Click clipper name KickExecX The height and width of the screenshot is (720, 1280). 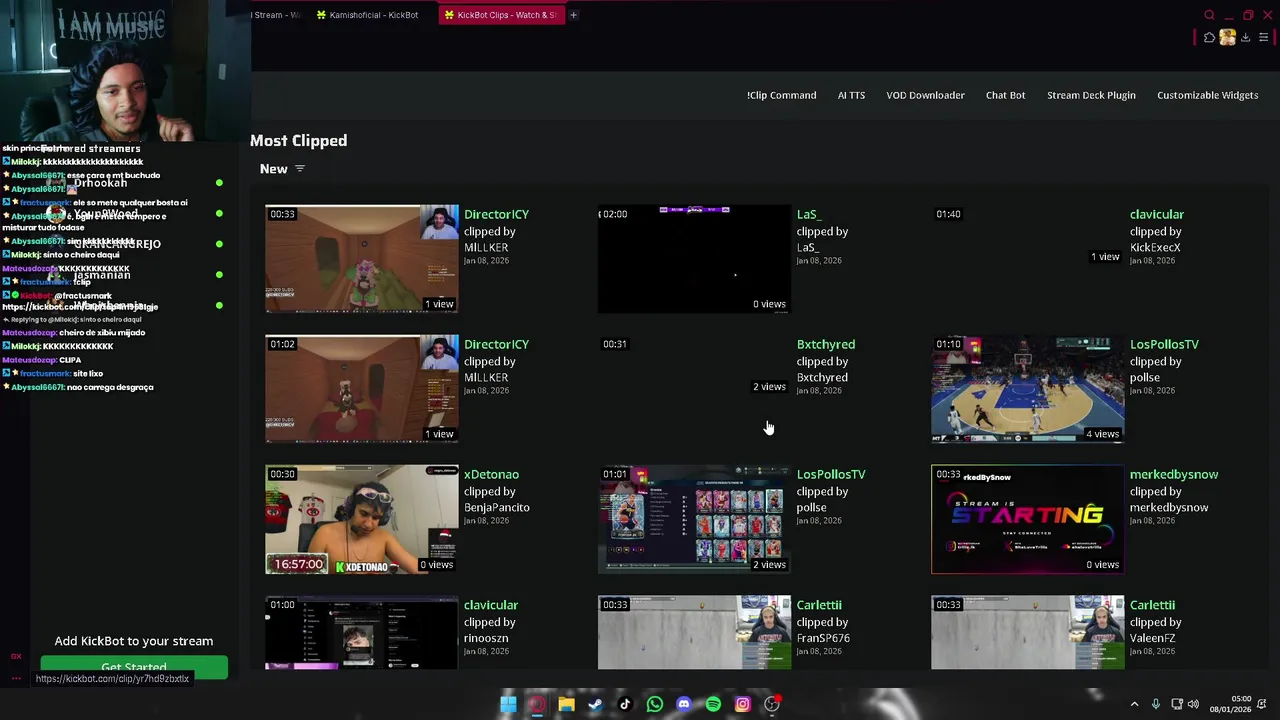coord(1155,247)
